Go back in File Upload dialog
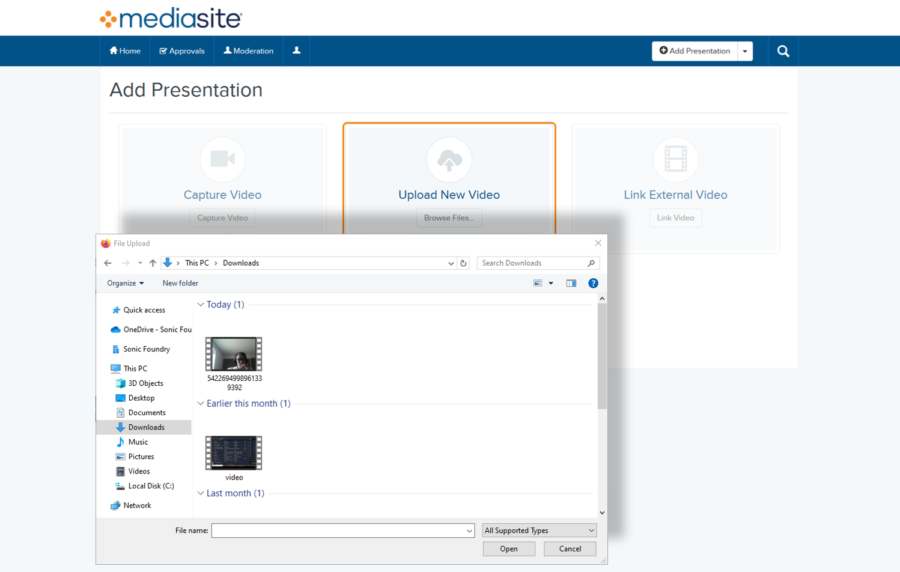The width and height of the screenshot is (900, 572). click(x=108, y=263)
